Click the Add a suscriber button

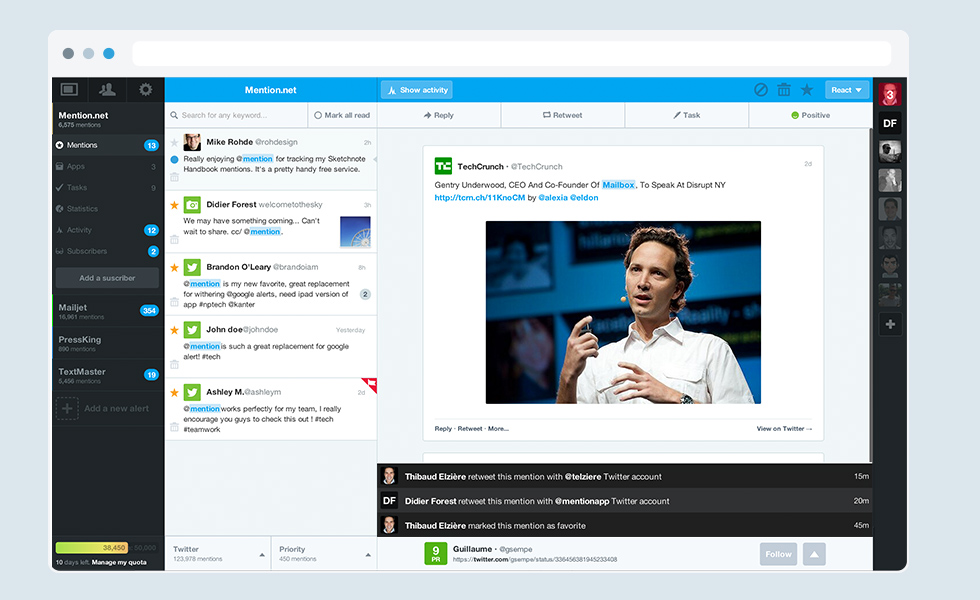(x=107, y=278)
